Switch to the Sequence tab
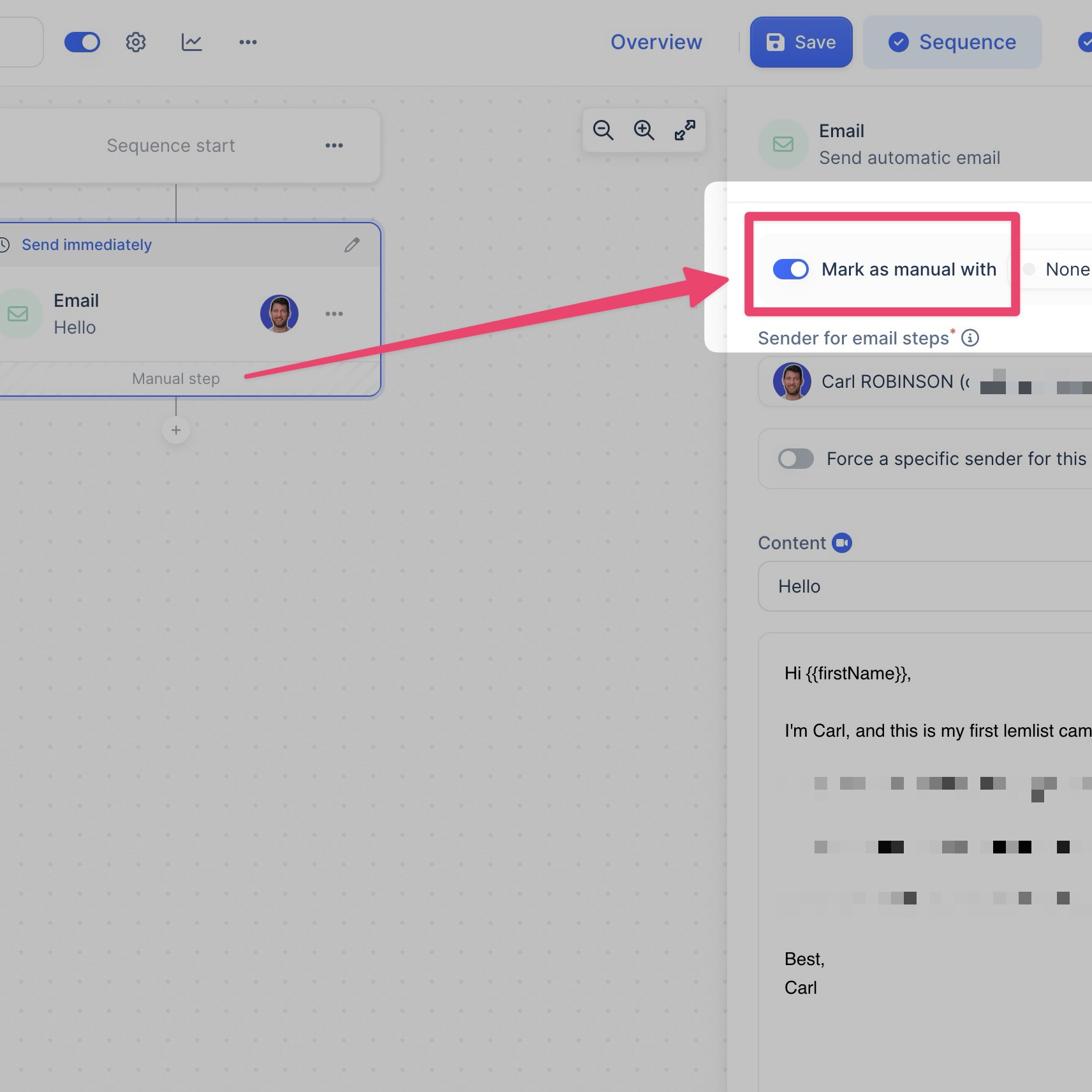The height and width of the screenshot is (1092, 1092). (x=952, y=42)
